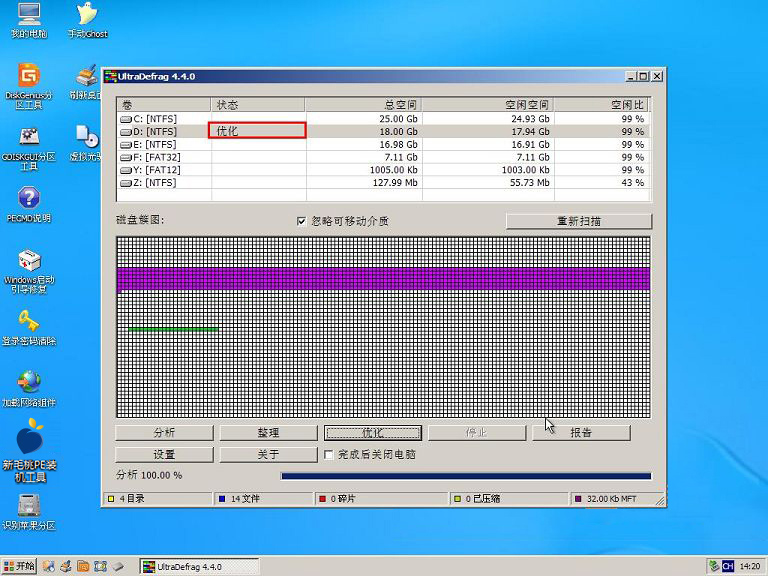Screen dimensions: 768x576
Task: Click blue 14 文件 legend swatch
Action: (222, 499)
